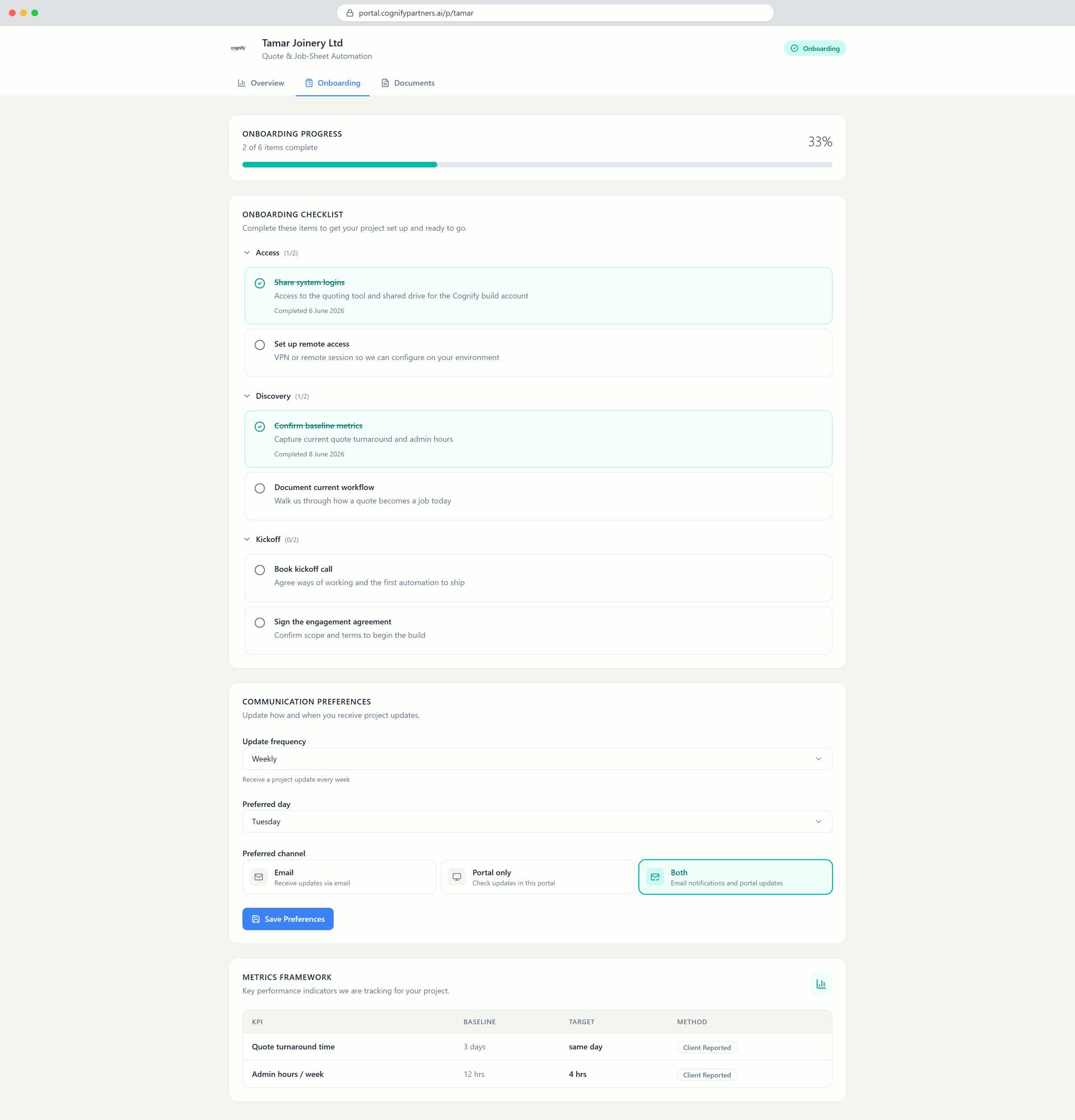This screenshot has width=1075, height=1120.
Task: Click the Overview bar chart icon
Action: click(242, 83)
